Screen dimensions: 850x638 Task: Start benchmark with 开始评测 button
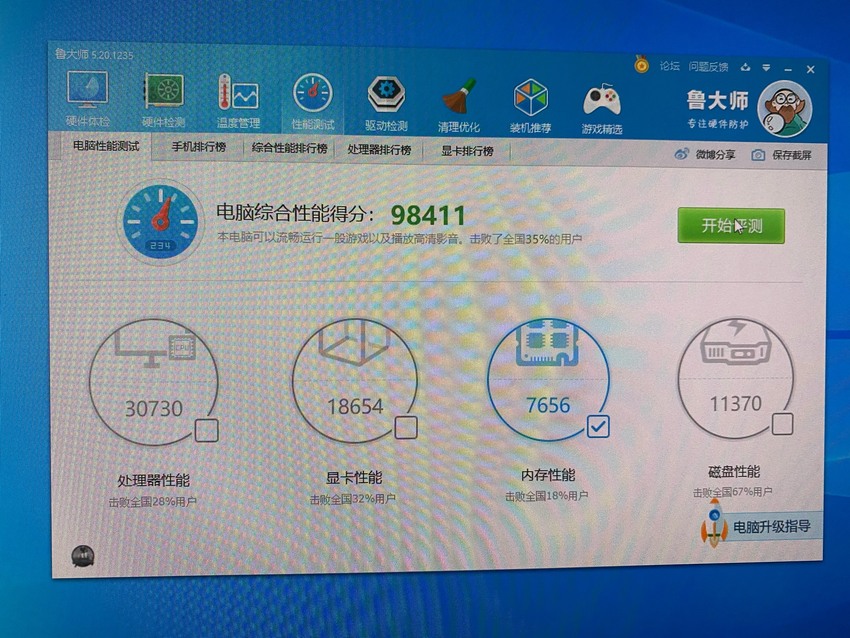[731, 225]
